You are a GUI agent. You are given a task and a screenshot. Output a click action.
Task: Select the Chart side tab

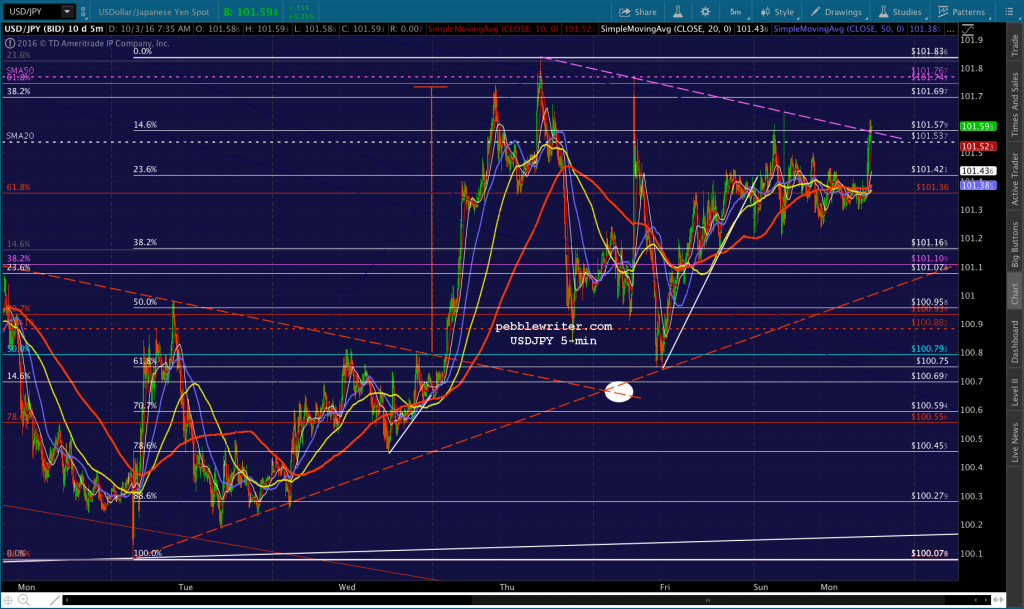pyautogui.click(x=1015, y=294)
